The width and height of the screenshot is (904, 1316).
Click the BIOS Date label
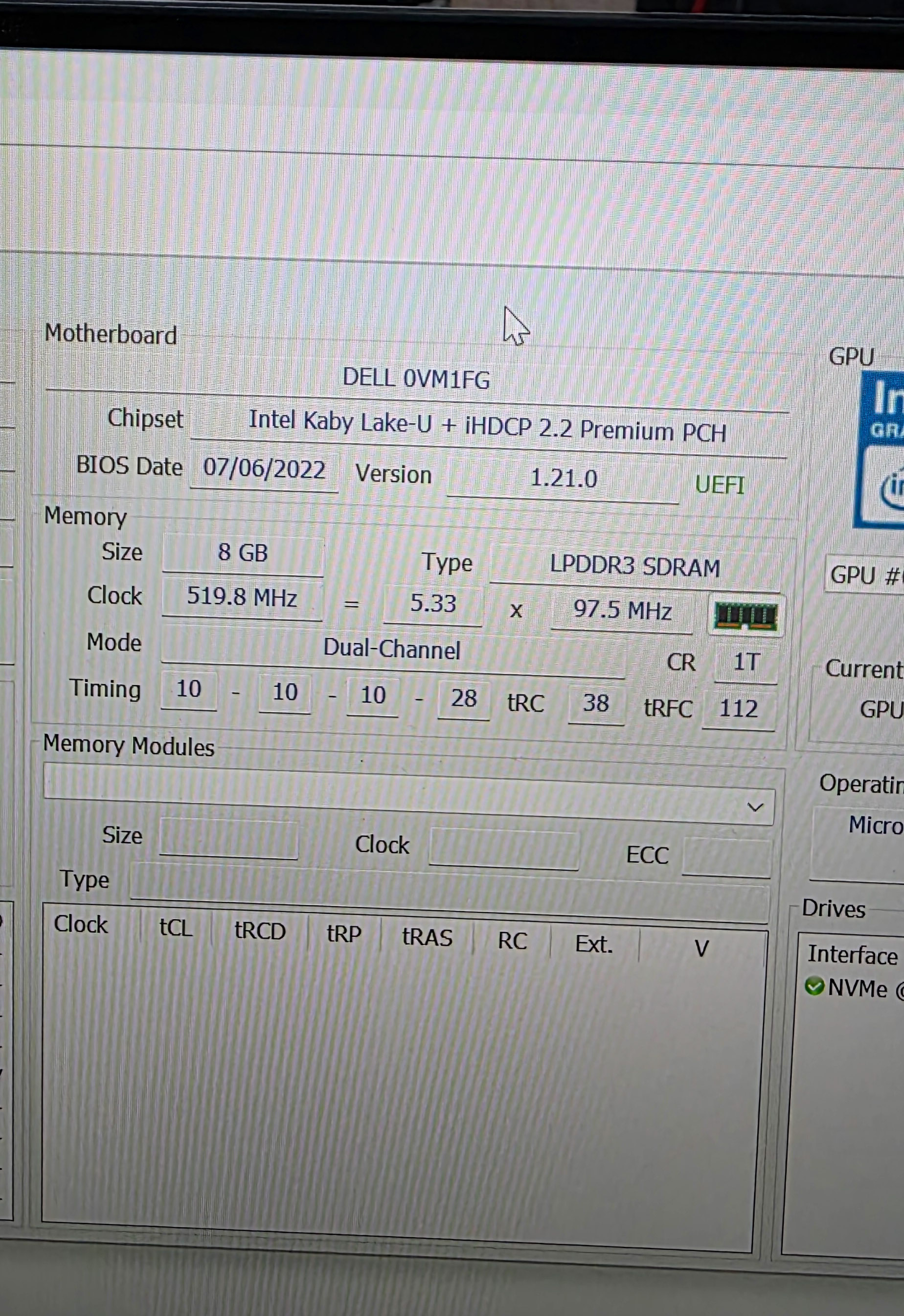pos(129,466)
